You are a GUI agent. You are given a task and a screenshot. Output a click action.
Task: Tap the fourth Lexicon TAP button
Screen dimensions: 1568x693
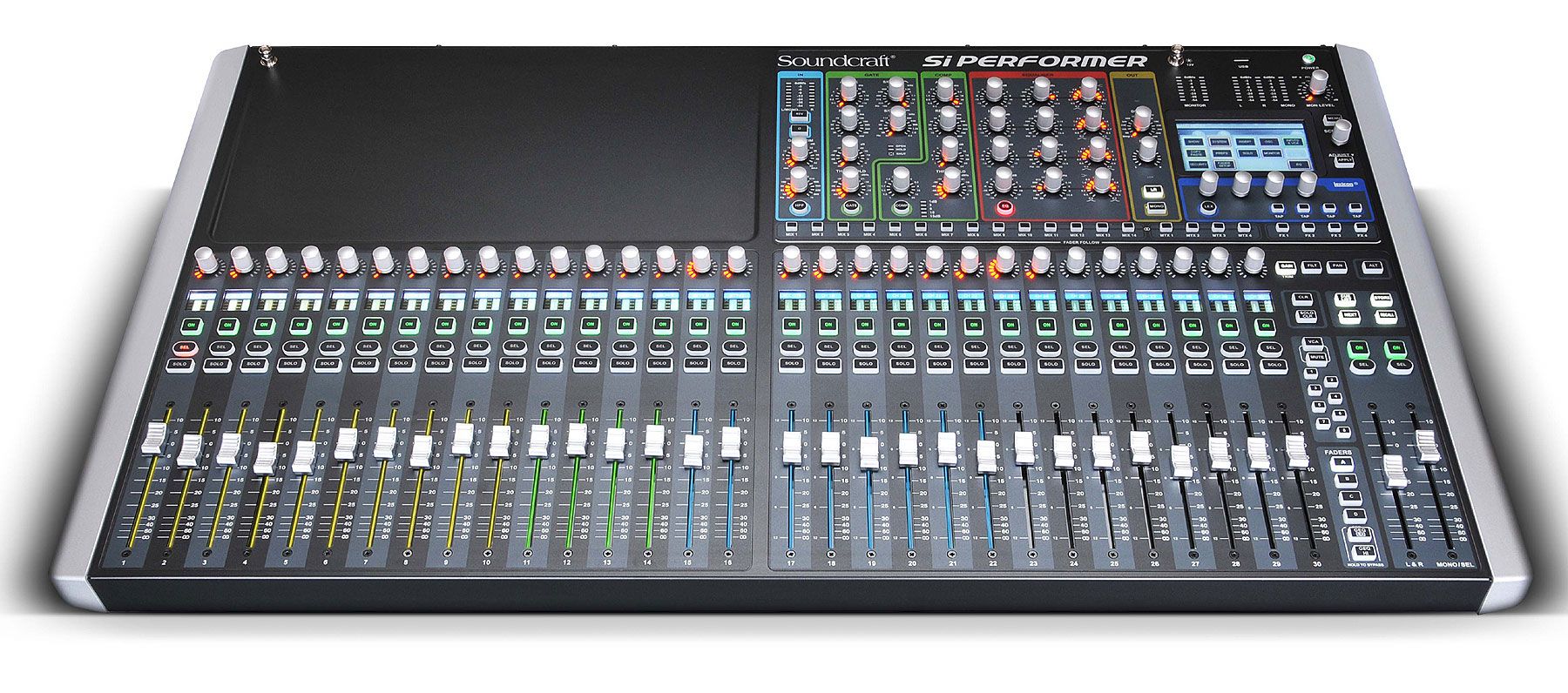click(x=1356, y=209)
